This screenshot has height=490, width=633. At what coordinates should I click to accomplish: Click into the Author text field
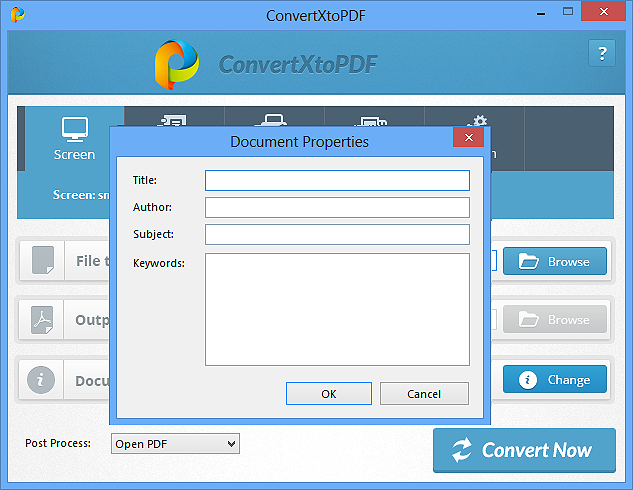click(337, 207)
